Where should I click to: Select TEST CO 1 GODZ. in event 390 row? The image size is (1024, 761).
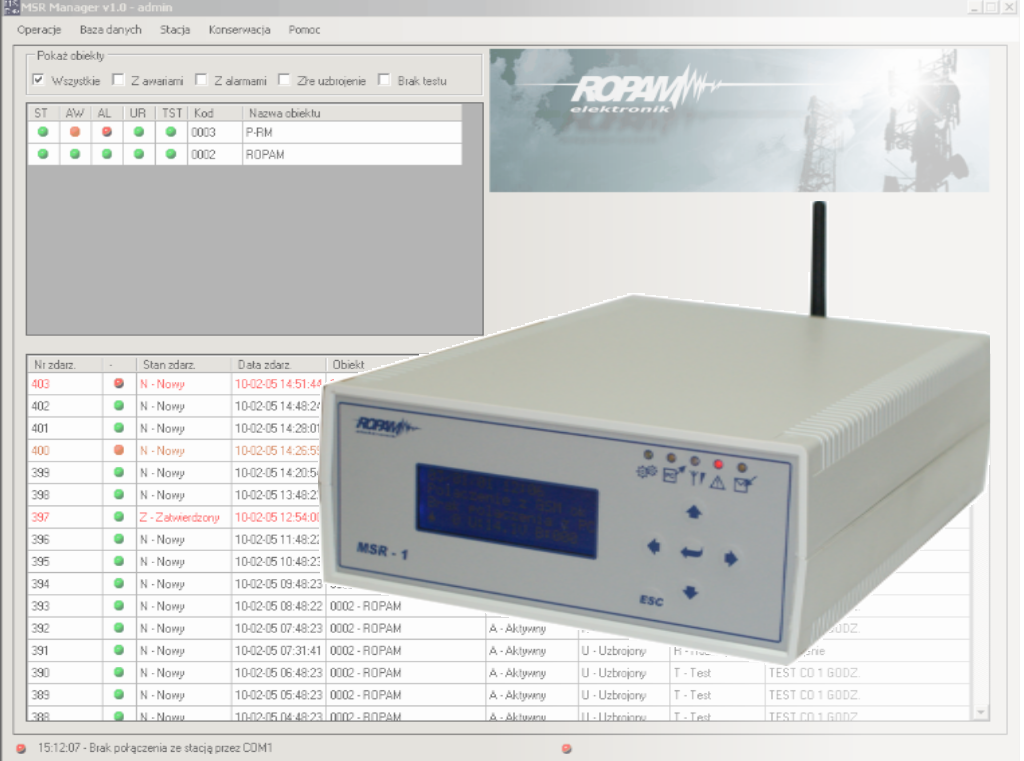(814, 673)
